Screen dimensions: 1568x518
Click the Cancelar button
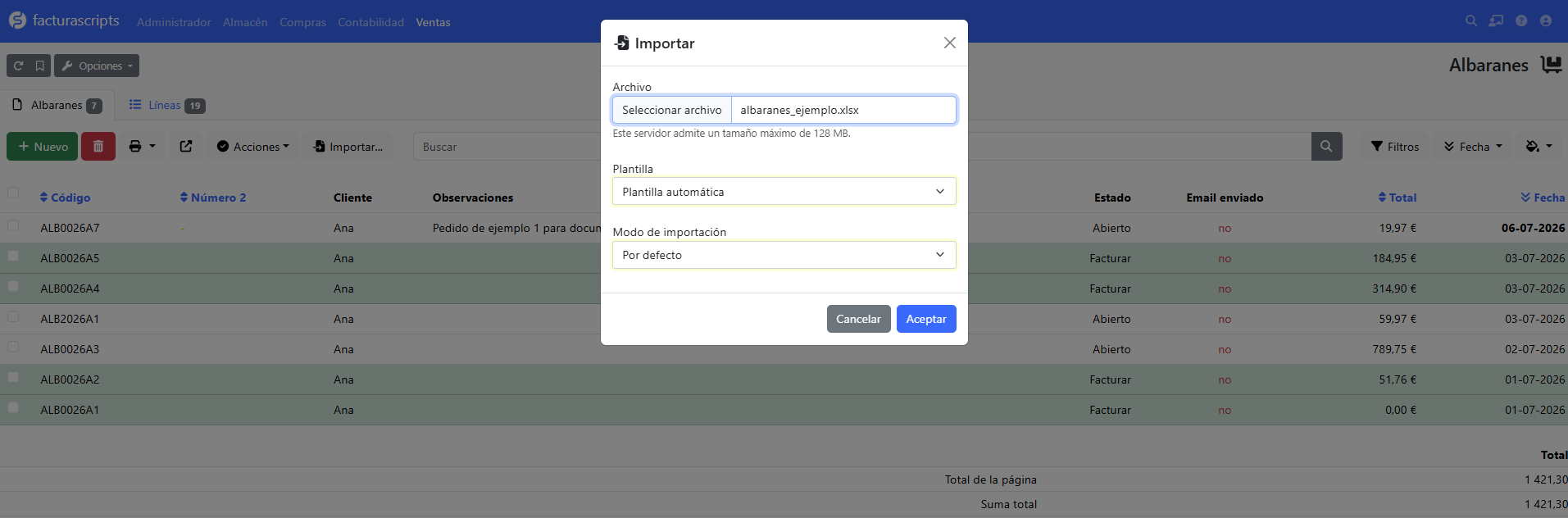click(x=858, y=319)
